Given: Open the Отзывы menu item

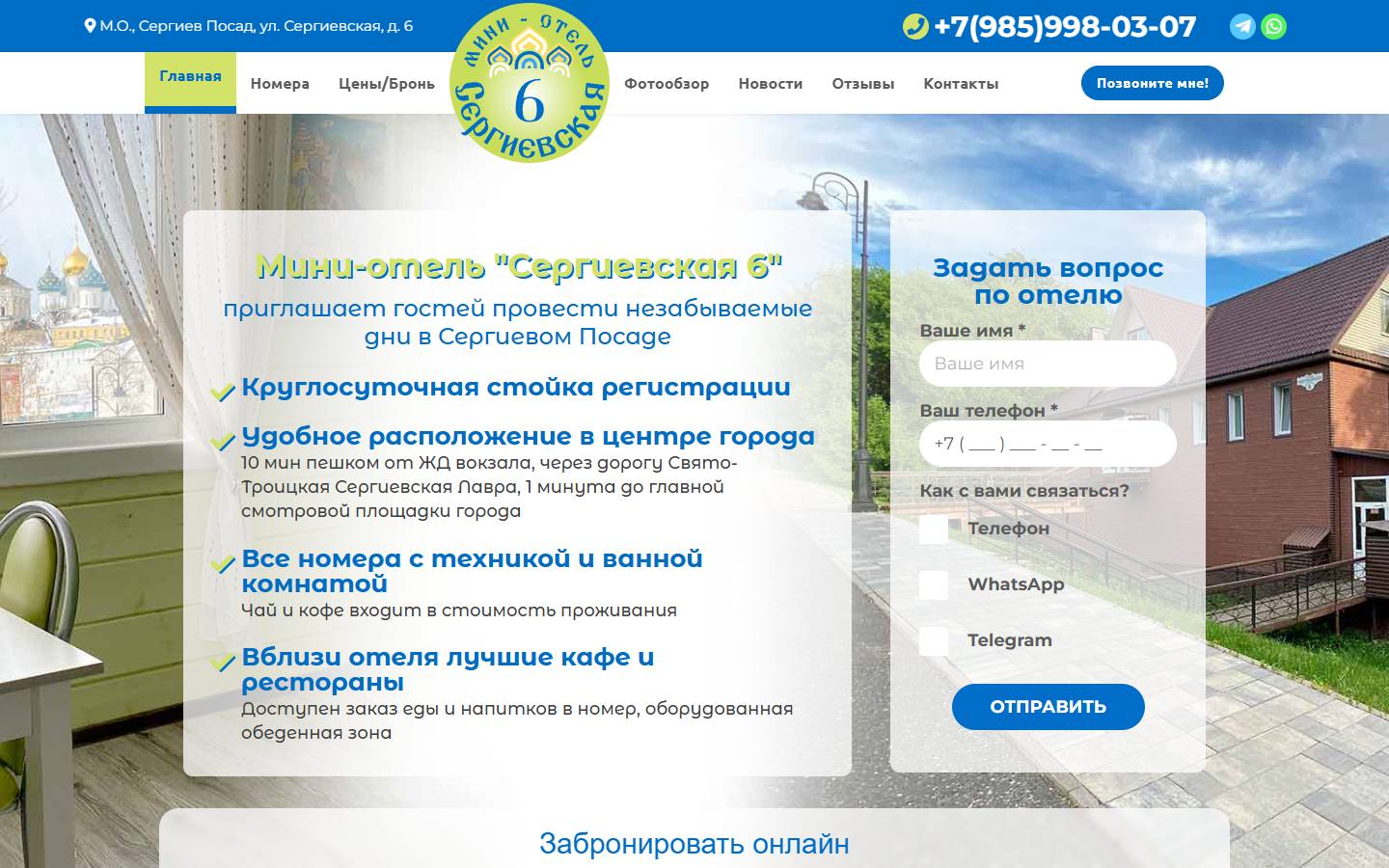Looking at the screenshot, I should pos(863,83).
